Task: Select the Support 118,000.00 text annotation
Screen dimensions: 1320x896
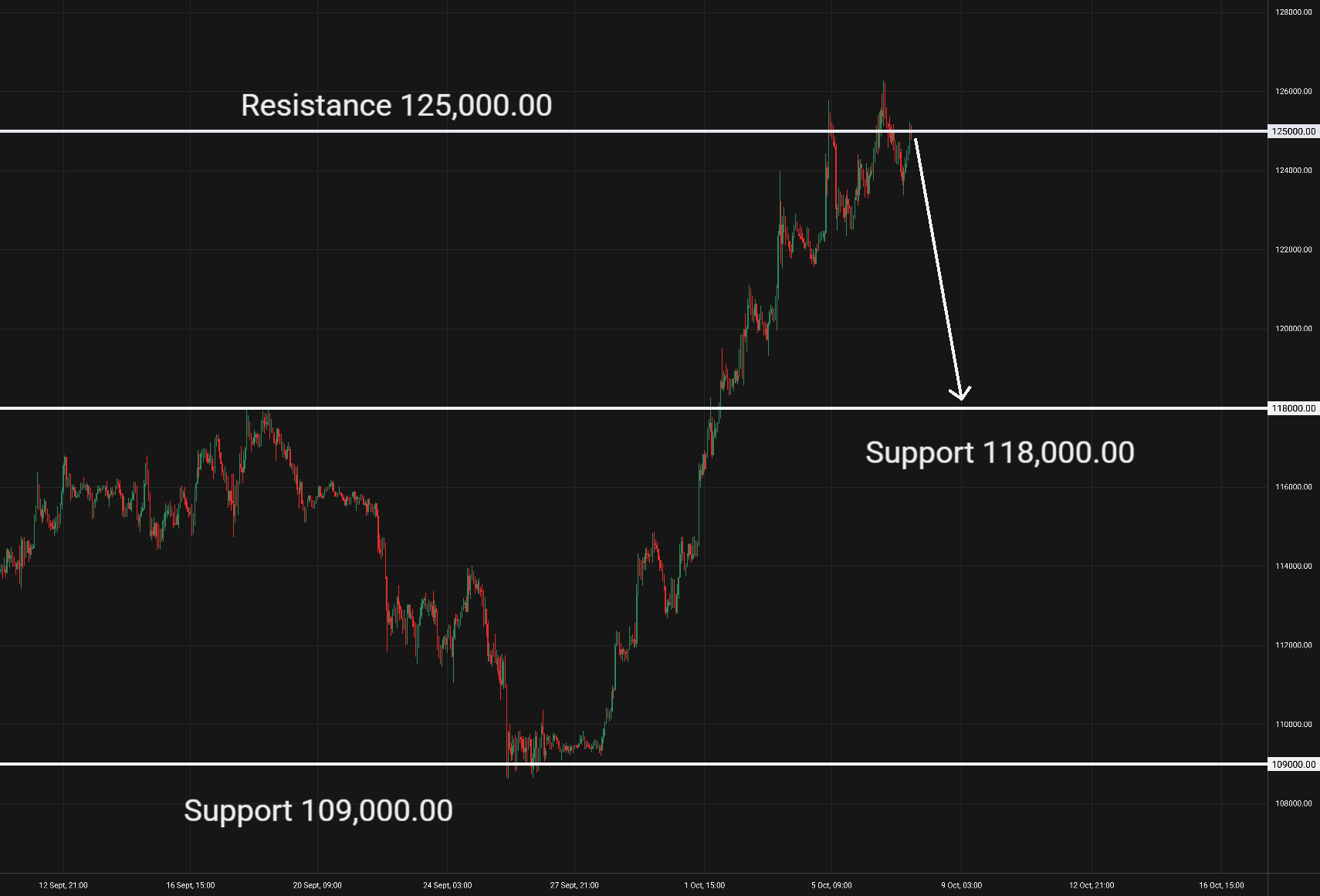Action: [x=1000, y=453]
